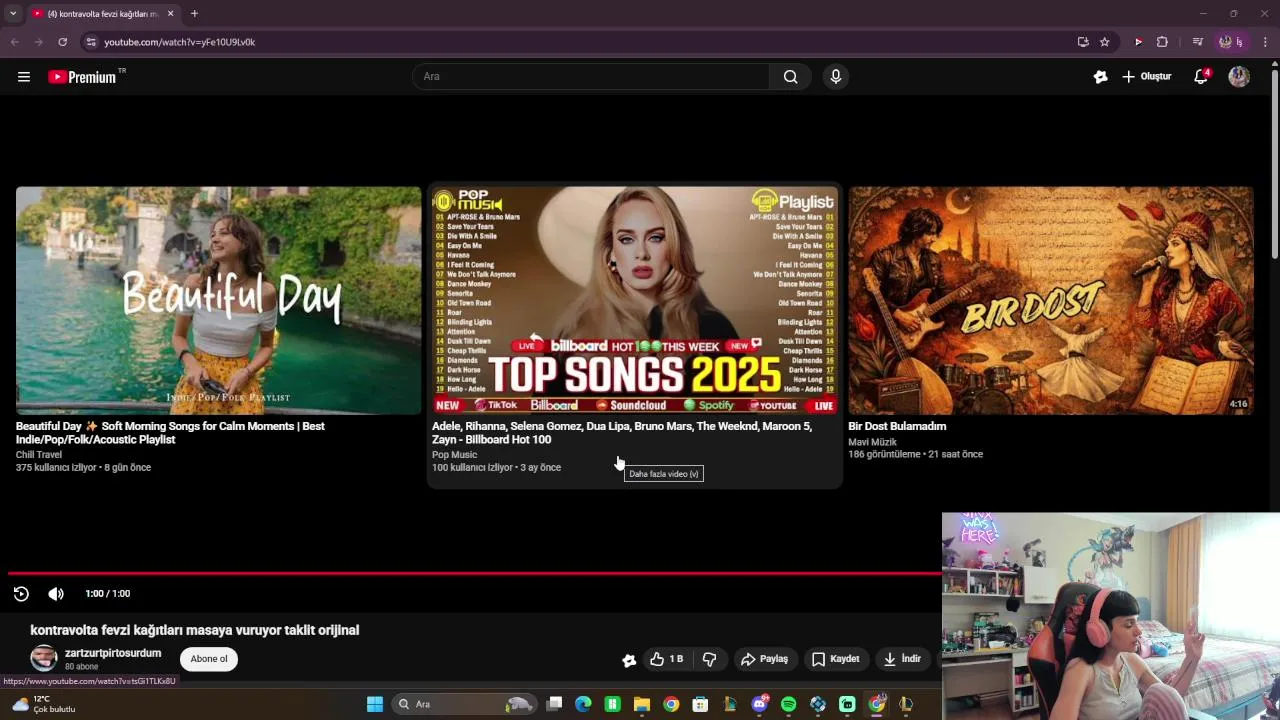
Task: Click Beautiful Day Soft Morning Songs title
Action: (x=170, y=433)
